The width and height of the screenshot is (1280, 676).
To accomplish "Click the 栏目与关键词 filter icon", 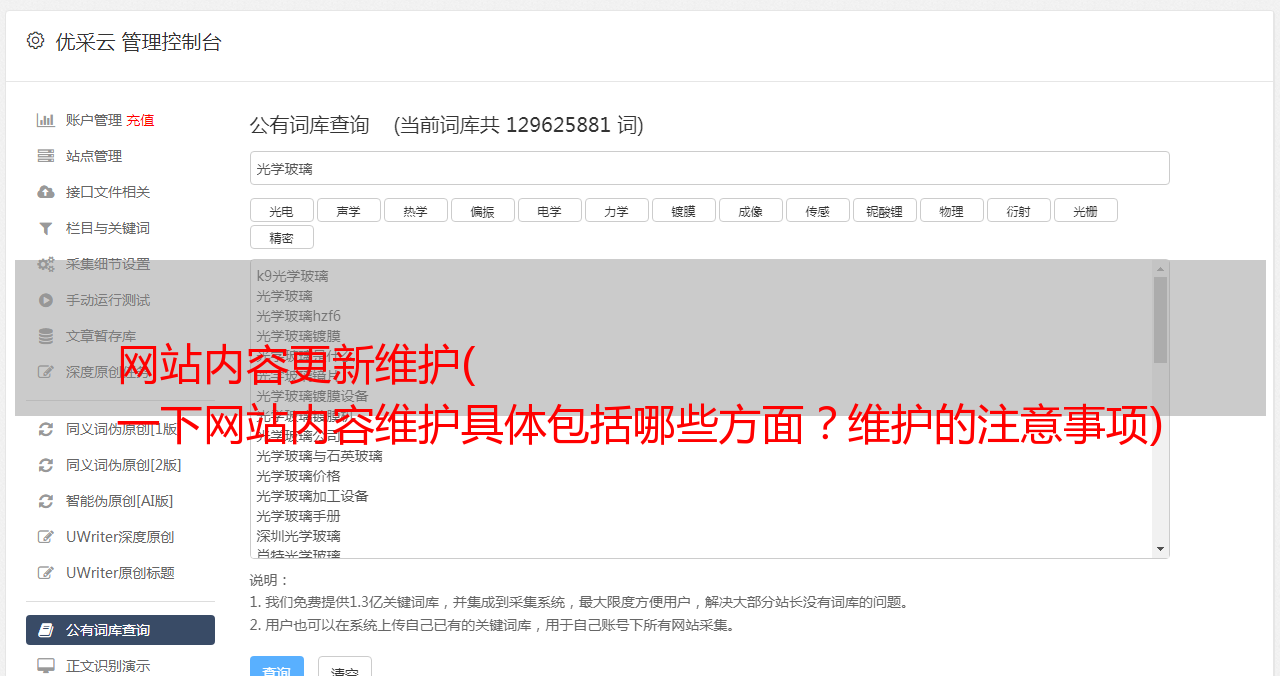I will 46,228.
